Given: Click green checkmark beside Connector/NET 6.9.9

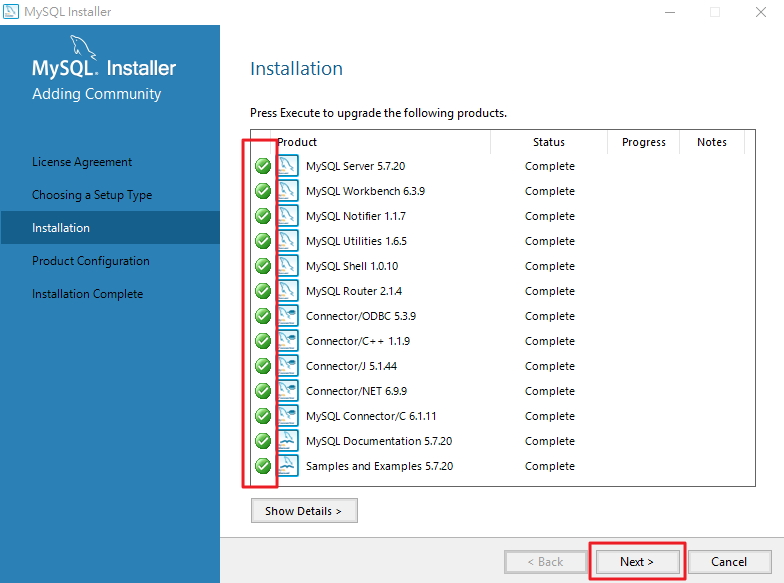Looking at the screenshot, I should click(263, 390).
